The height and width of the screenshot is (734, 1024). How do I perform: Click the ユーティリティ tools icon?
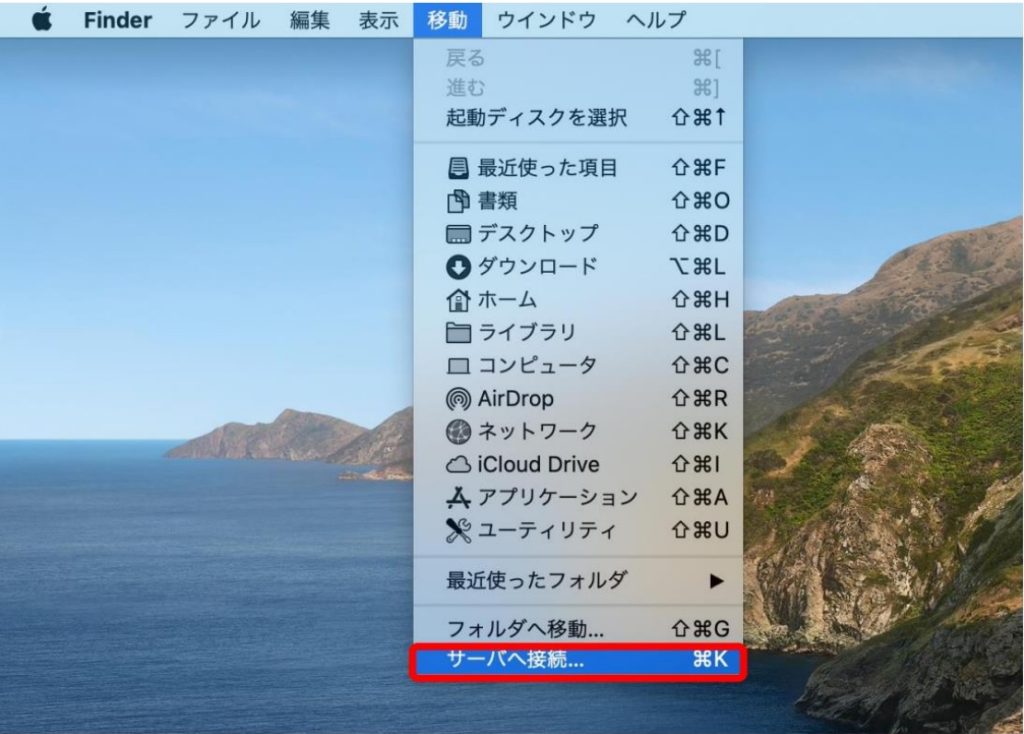click(x=458, y=530)
